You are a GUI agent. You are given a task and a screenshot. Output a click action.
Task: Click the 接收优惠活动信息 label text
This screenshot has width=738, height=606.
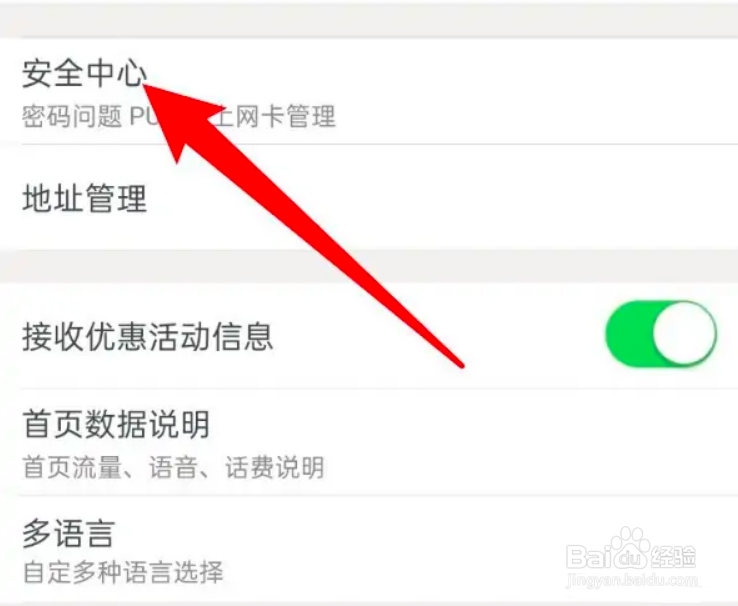[147, 336]
